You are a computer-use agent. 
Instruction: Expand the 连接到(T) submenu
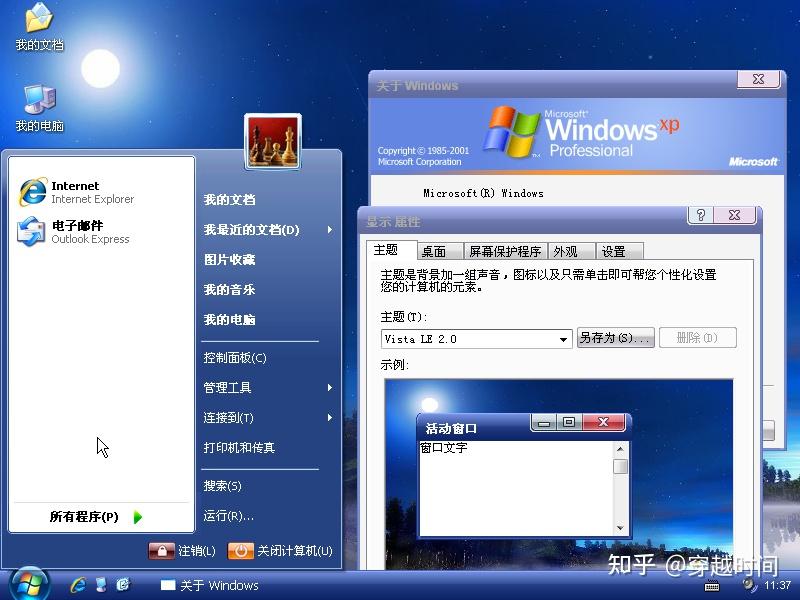(x=268, y=418)
